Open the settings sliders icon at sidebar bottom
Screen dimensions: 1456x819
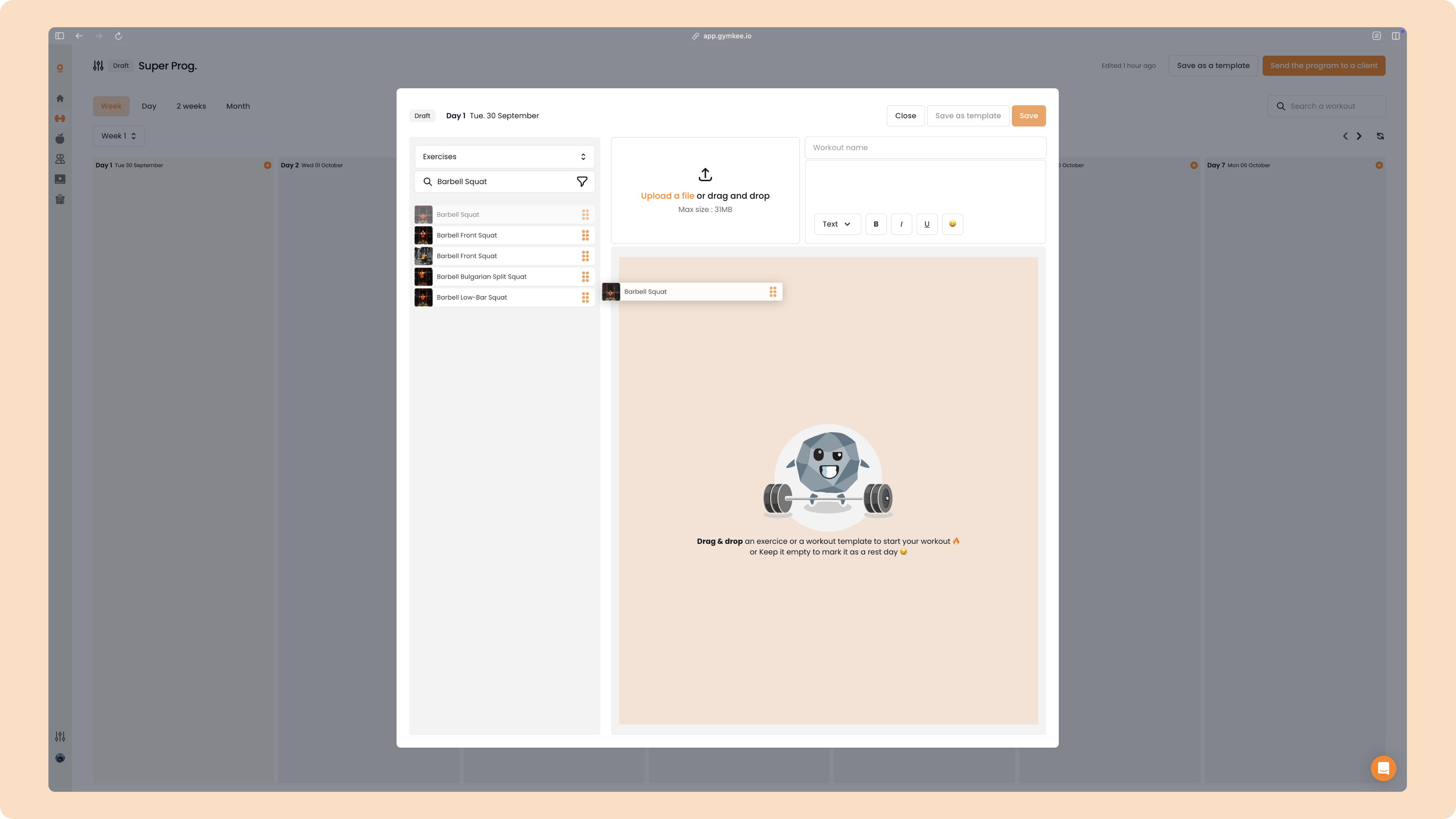60,736
